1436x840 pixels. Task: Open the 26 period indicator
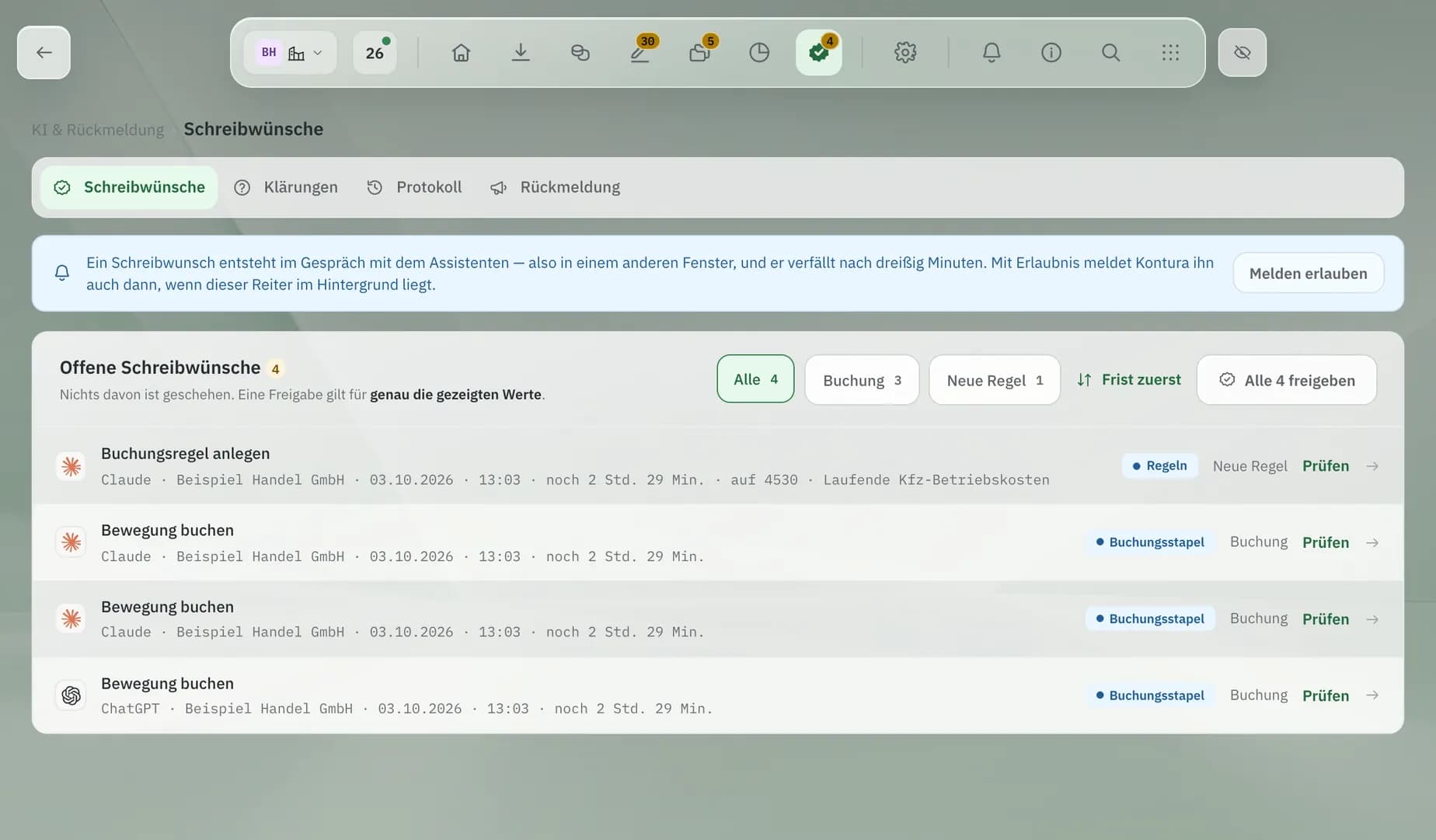[x=375, y=53]
